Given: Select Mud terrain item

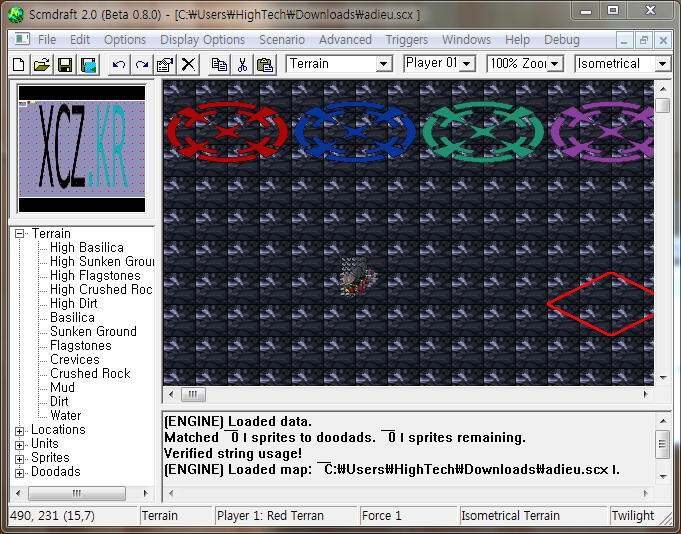Looking at the screenshot, I should [x=62, y=387].
